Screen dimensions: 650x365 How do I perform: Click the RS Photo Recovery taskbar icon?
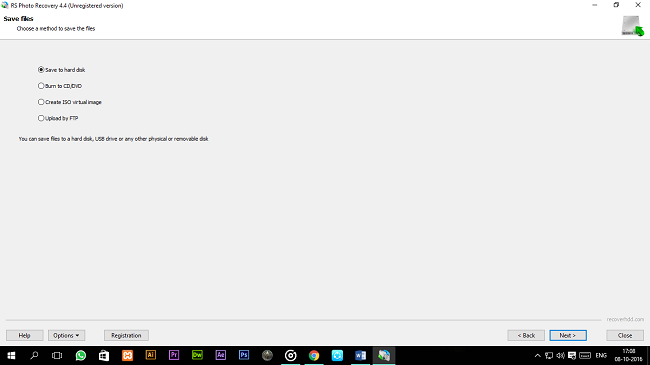tap(384, 355)
